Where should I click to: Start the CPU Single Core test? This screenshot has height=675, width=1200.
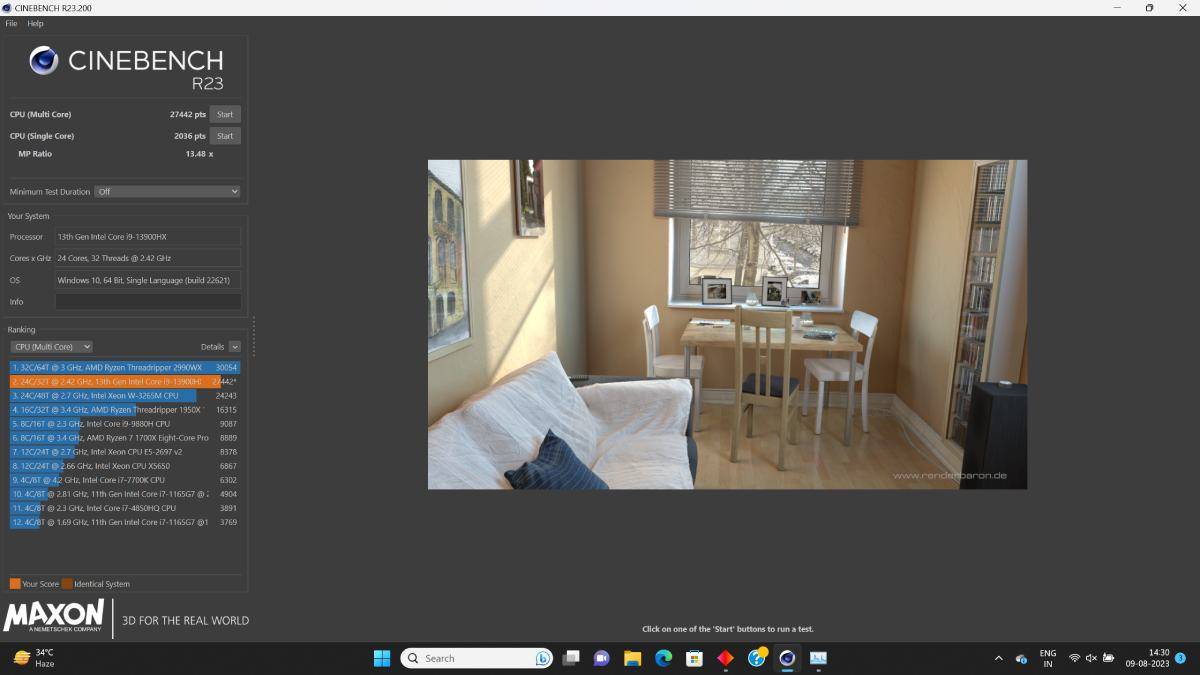tap(225, 136)
